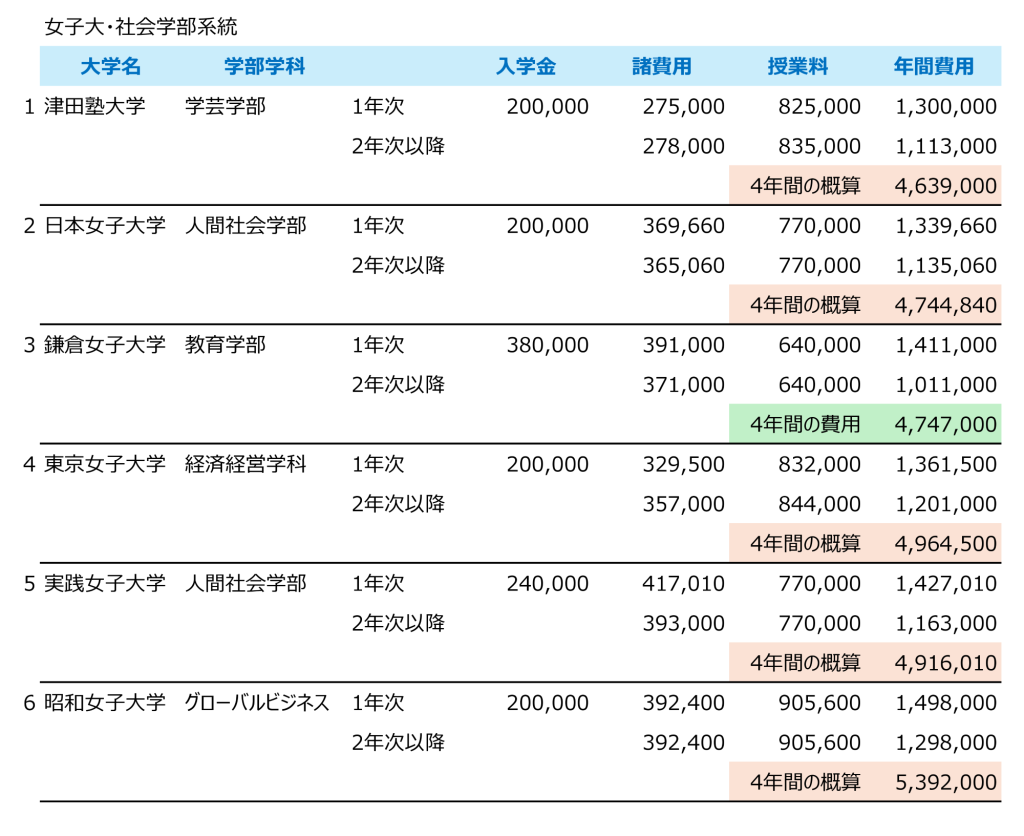Click the 年間費用 column header

(934, 66)
